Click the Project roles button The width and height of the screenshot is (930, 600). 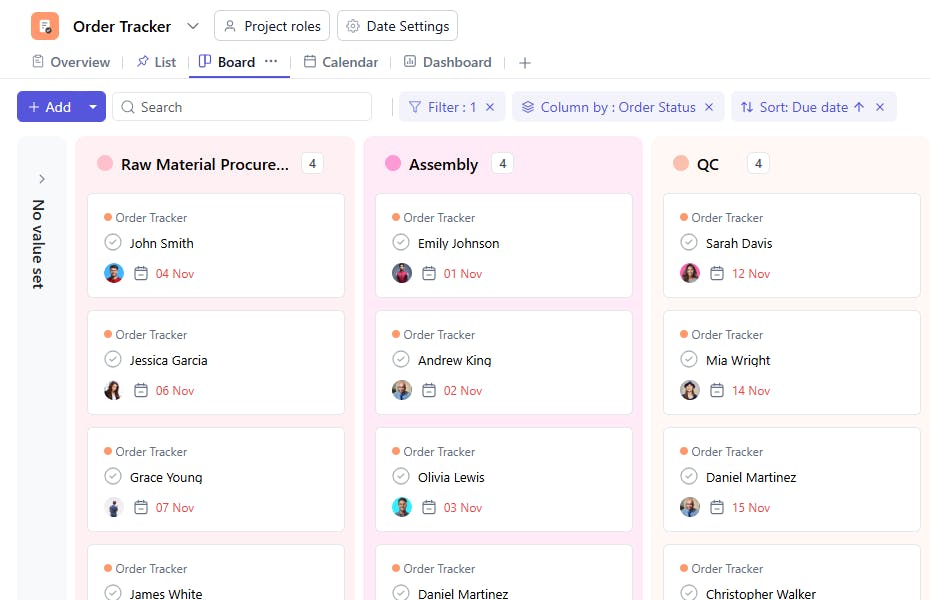click(x=272, y=26)
